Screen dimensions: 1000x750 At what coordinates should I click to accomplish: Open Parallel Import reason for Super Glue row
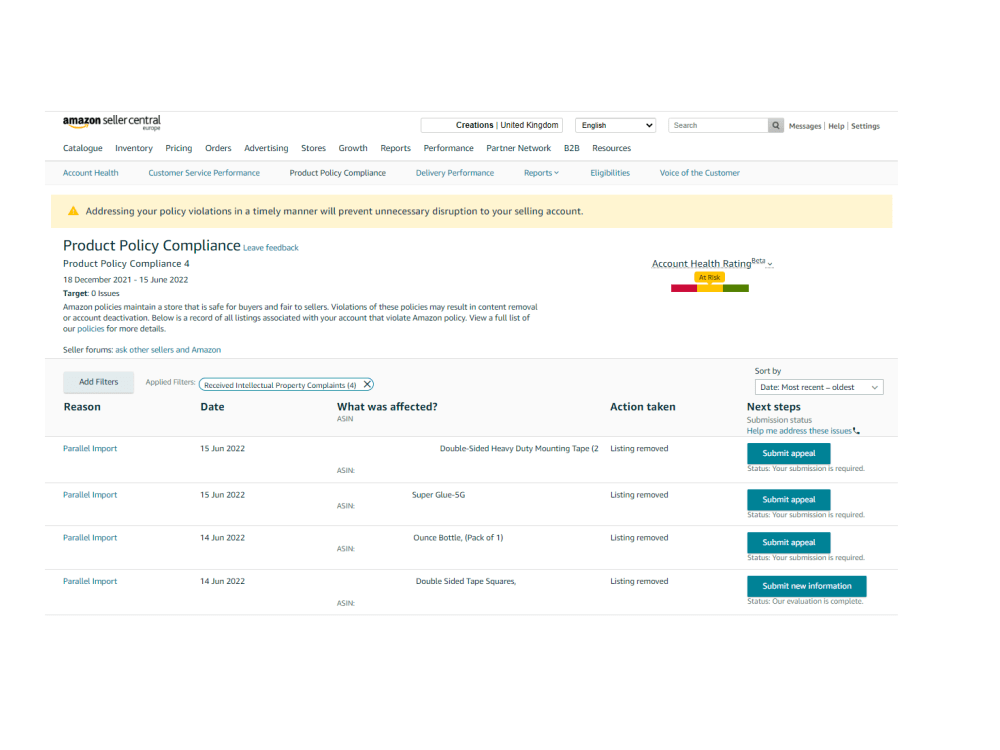pyautogui.click(x=90, y=495)
